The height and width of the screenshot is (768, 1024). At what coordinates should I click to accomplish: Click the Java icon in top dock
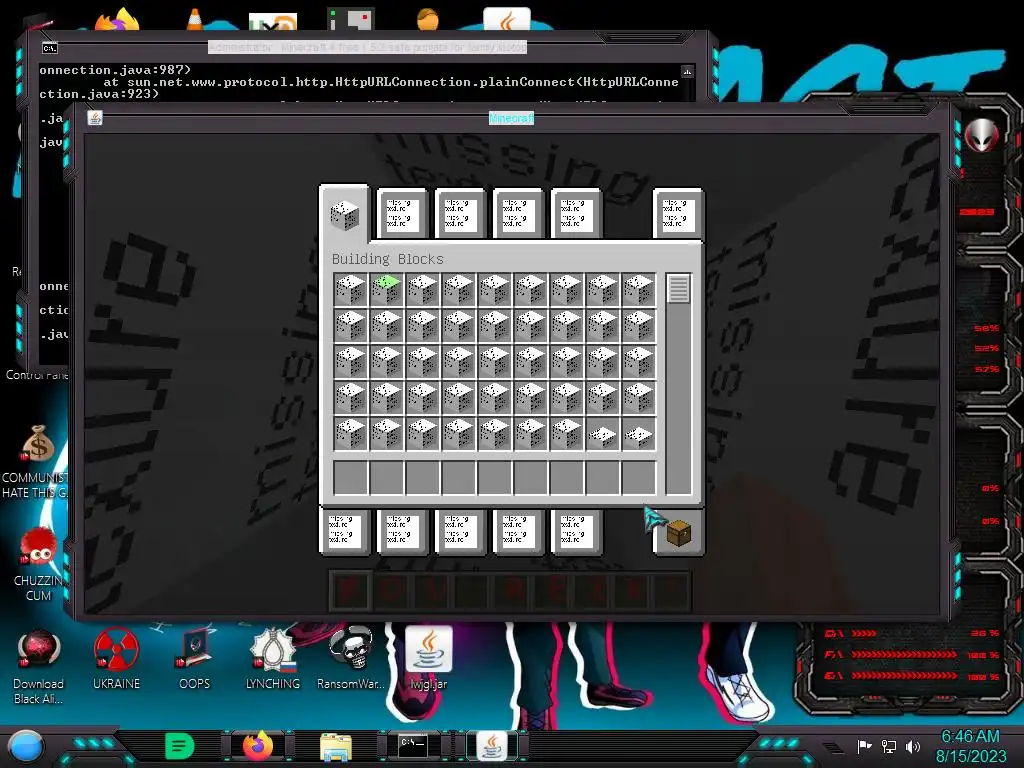point(507,19)
